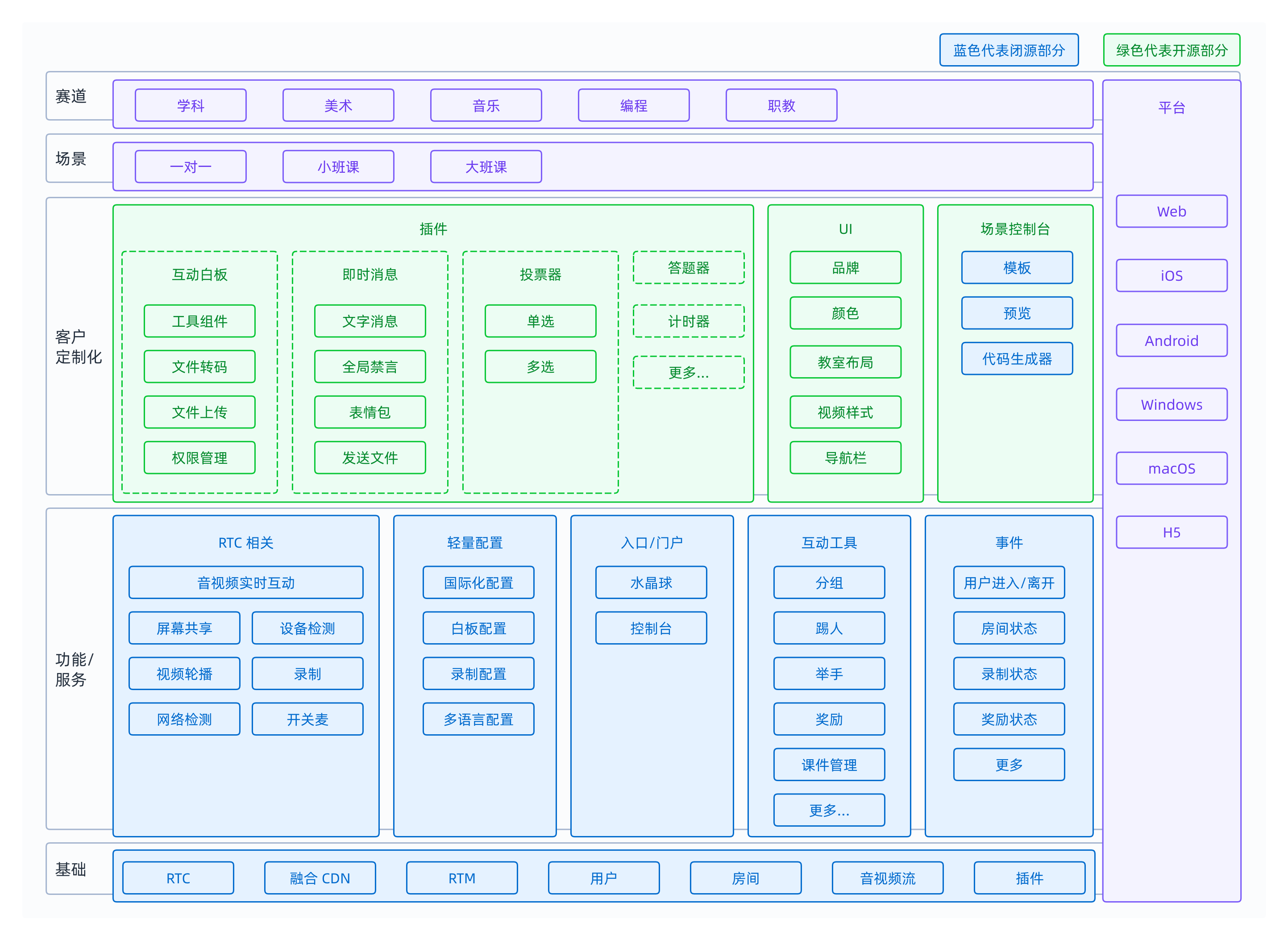Select 用户 in the 基础 row

[x=604, y=878]
